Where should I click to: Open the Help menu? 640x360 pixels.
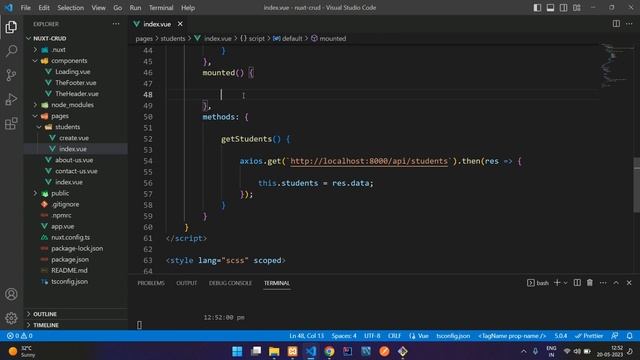click(188, 8)
